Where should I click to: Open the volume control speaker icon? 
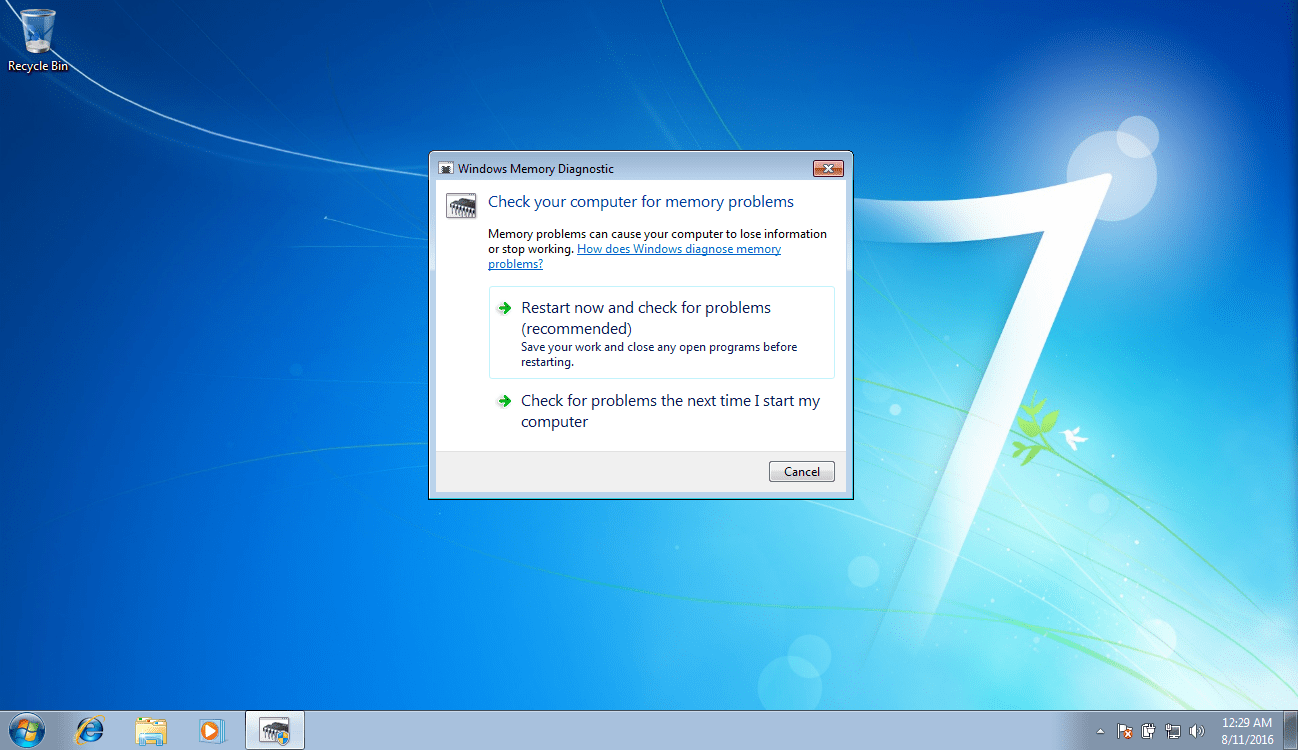1196,731
